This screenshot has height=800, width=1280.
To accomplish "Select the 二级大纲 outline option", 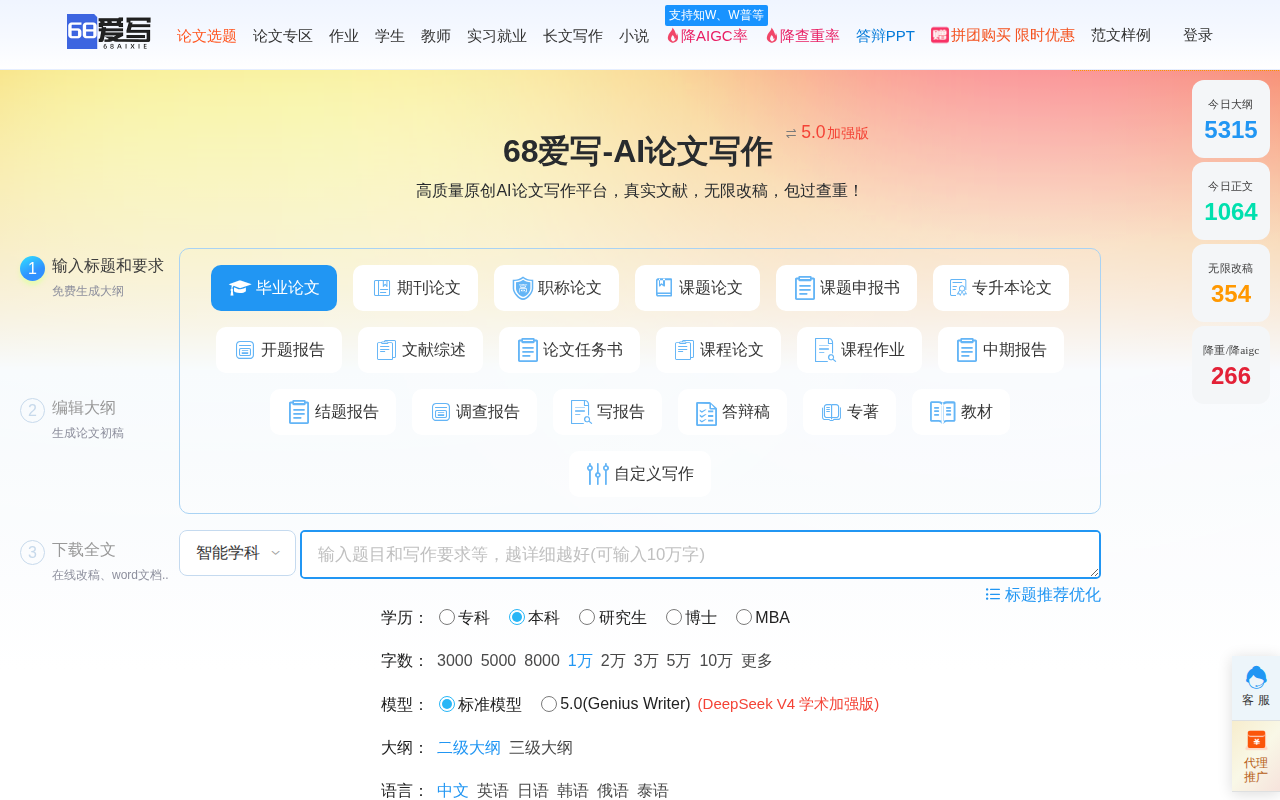I will (x=469, y=748).
